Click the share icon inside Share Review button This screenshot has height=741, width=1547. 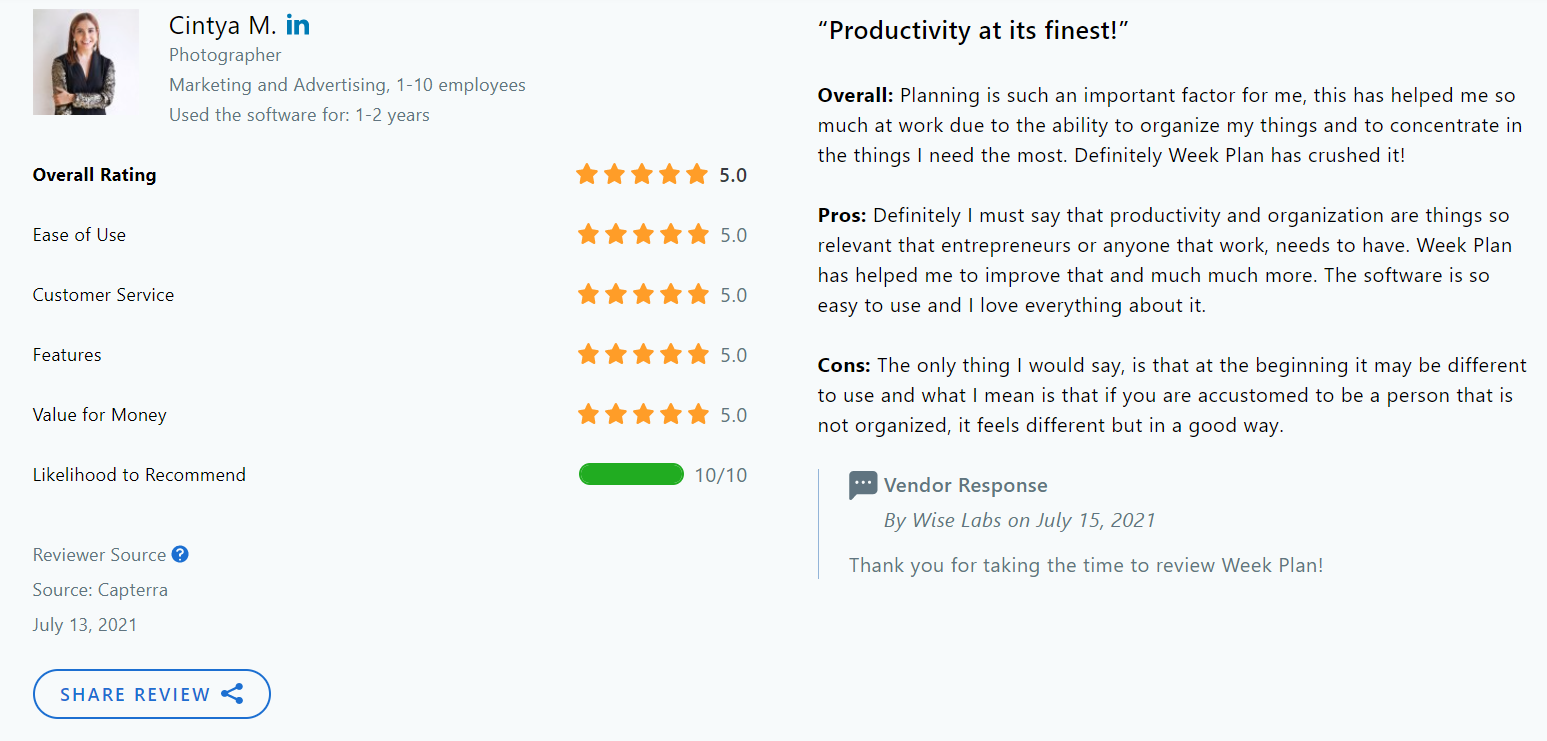233,693
